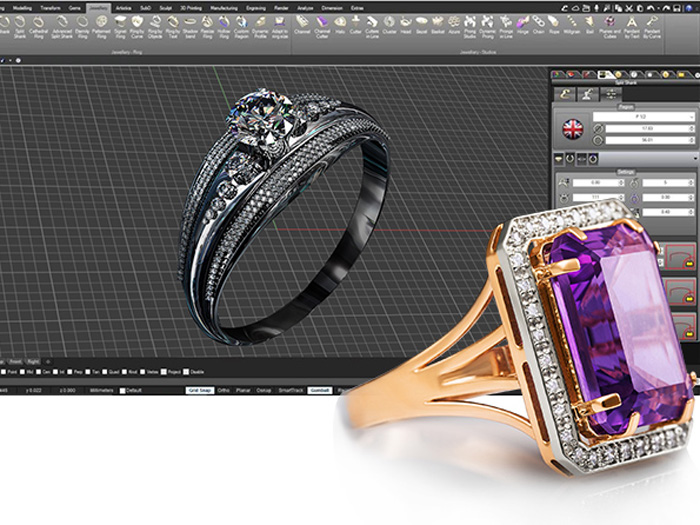
Task: Click the Gumball status bar button
Action: (x=318, y=389)
